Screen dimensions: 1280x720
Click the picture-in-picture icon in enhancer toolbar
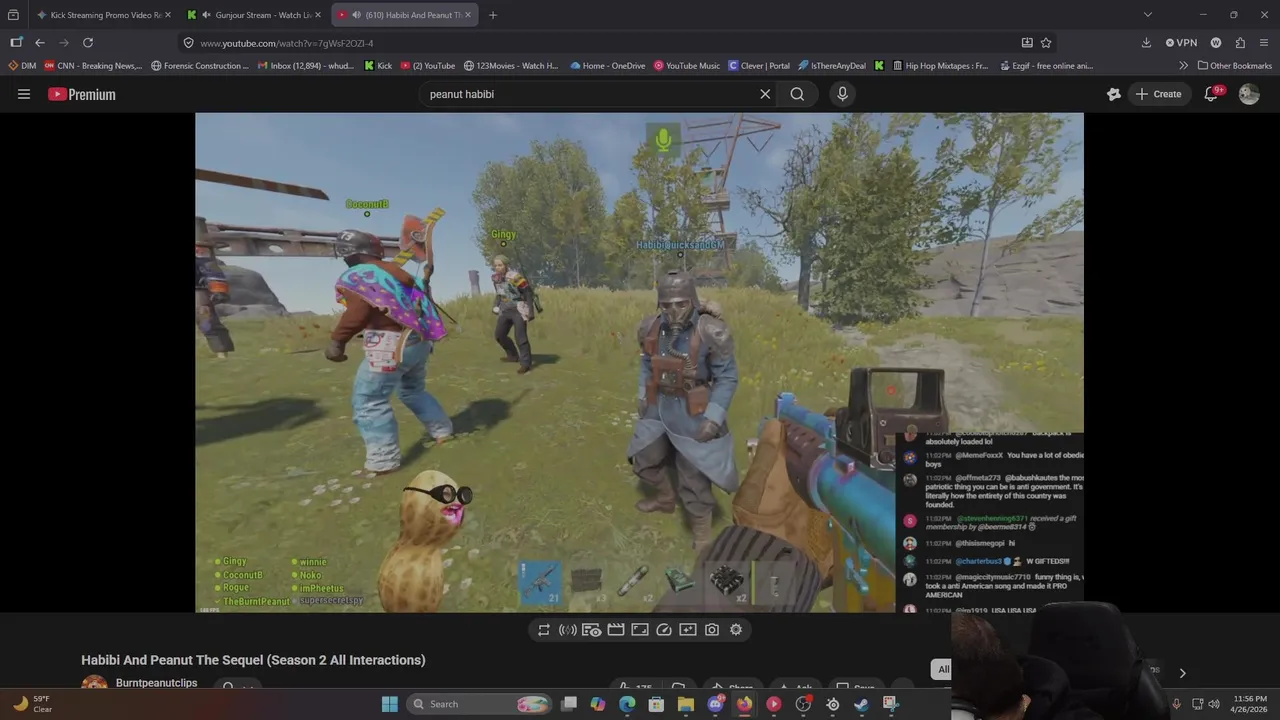(688, 630)
